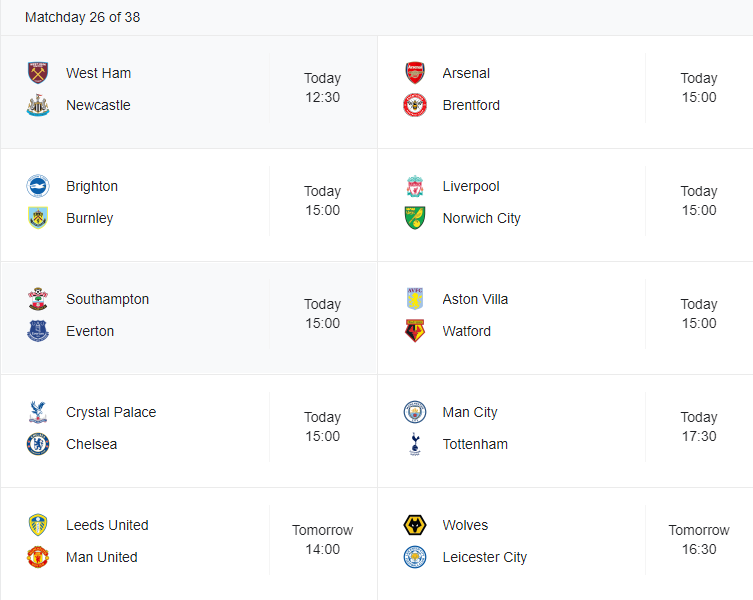Screen dimensions: 753x600
Task: Click the Brentford bee crest
Action: [414, 105]
